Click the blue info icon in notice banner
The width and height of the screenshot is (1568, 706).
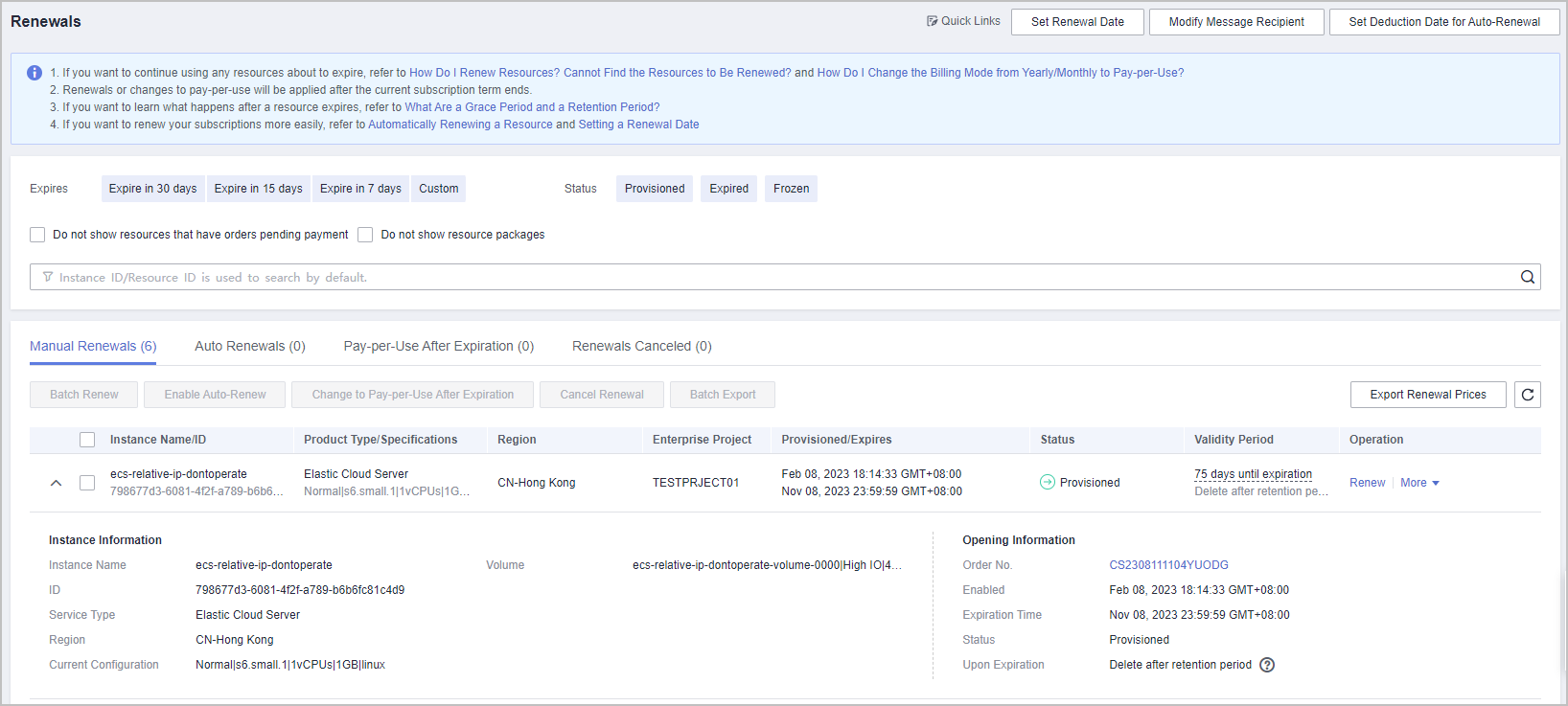click(x=35, y=73)
